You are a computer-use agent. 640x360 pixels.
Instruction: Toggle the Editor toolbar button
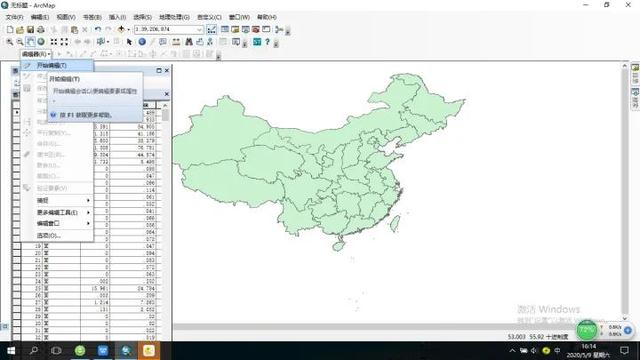click(x=211, y=30)
